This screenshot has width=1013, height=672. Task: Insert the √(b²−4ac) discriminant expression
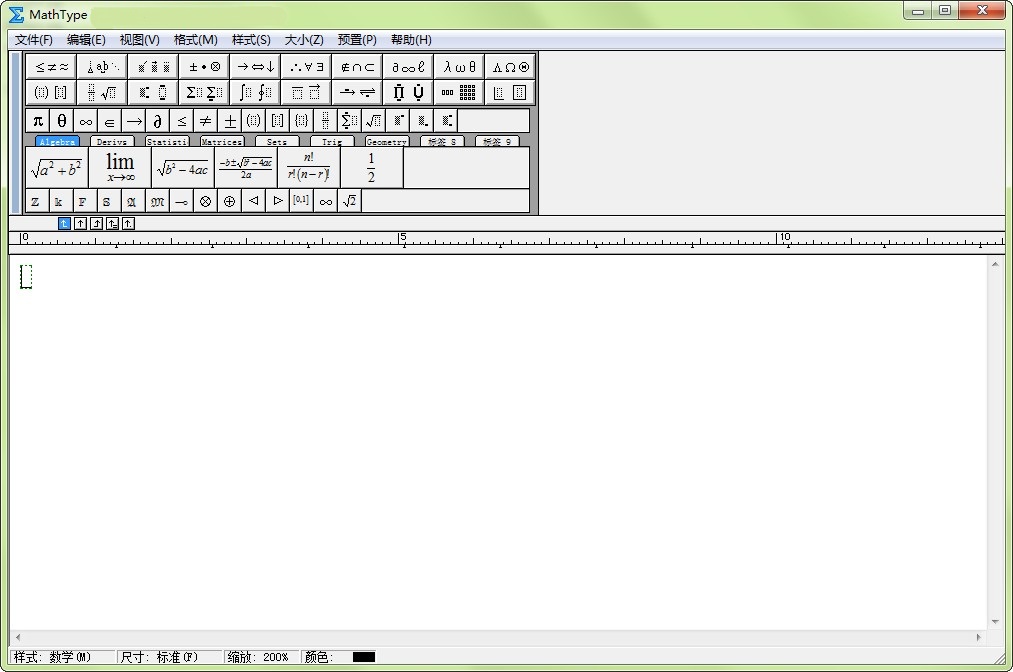pyautogui.click(x=183, y=167)
